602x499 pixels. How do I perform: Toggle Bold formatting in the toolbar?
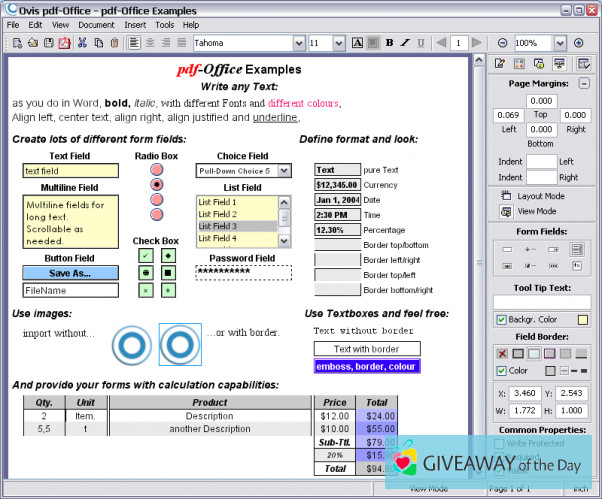point(390,43)
